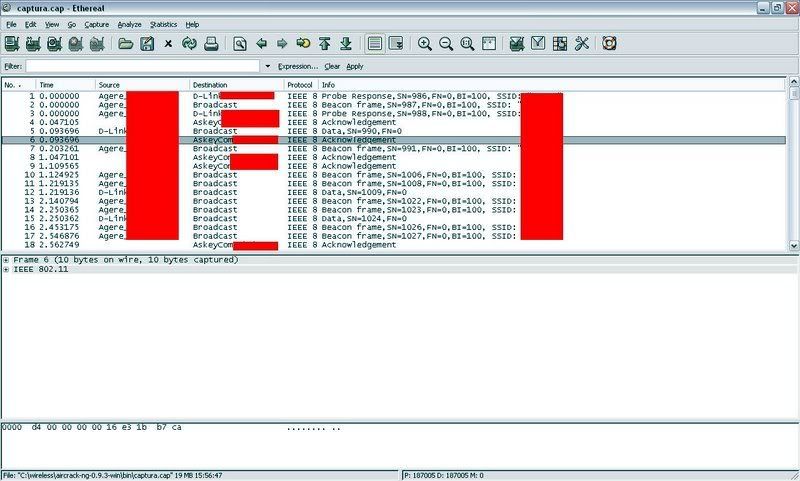Image resolution: width=800 pixels, height=481 pixels.
Task: Sort by the Protocol column header
Action: click(301, 85)
